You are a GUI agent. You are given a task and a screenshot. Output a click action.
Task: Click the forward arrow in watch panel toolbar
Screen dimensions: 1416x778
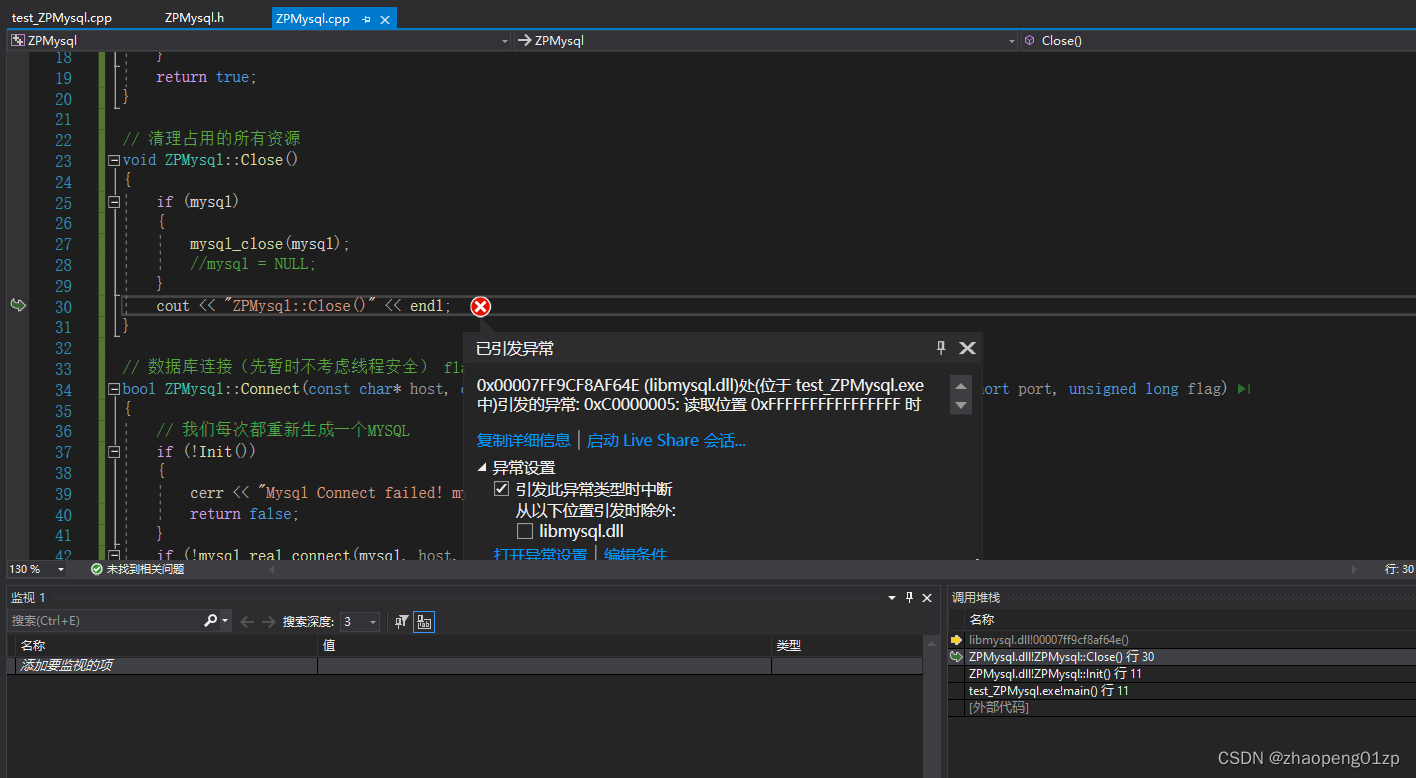point(268,621)
